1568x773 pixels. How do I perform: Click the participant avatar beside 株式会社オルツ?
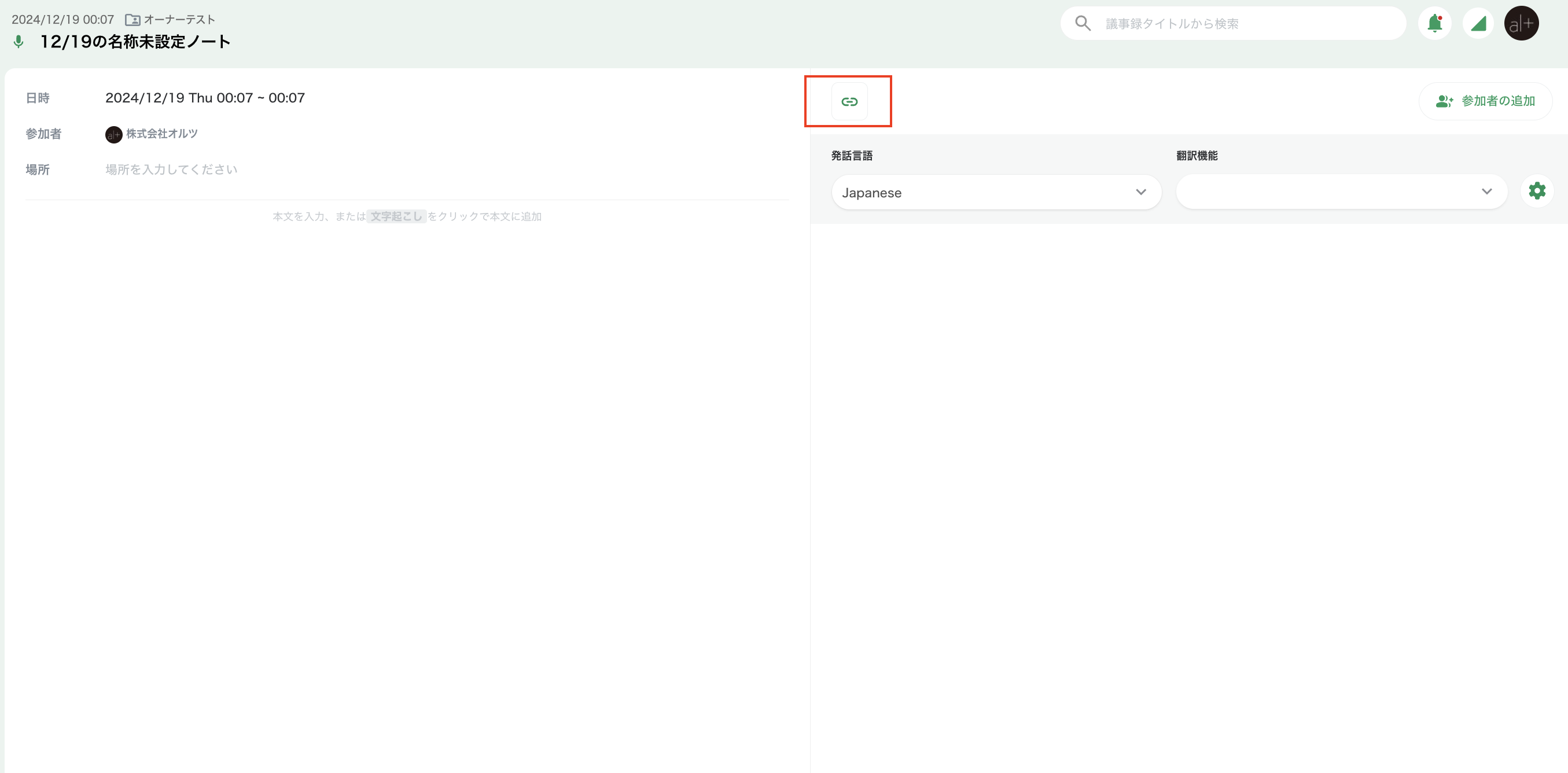click(114, 134)
